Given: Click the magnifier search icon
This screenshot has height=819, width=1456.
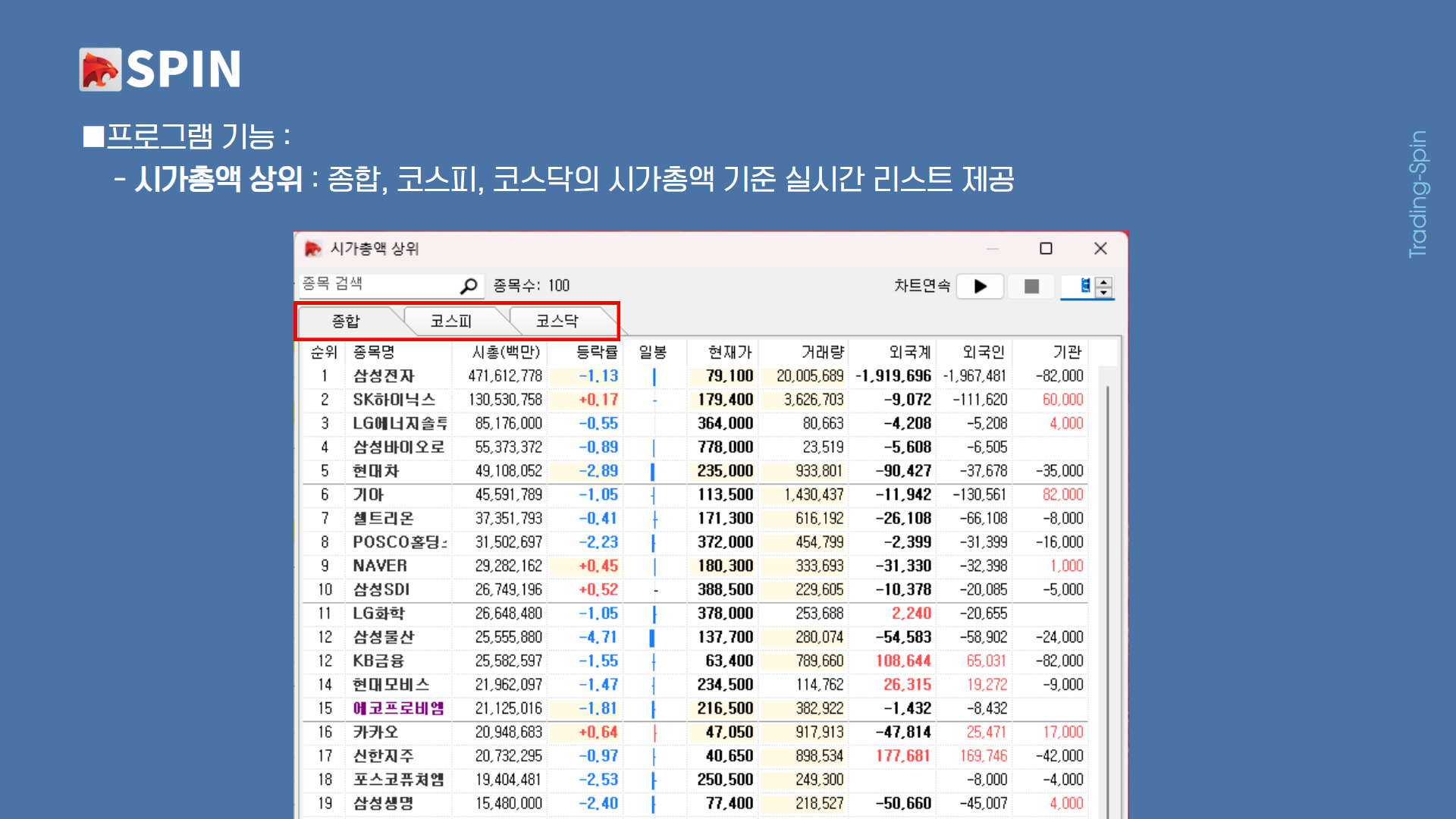Looking at the screenshot, I should click(469, 286).
